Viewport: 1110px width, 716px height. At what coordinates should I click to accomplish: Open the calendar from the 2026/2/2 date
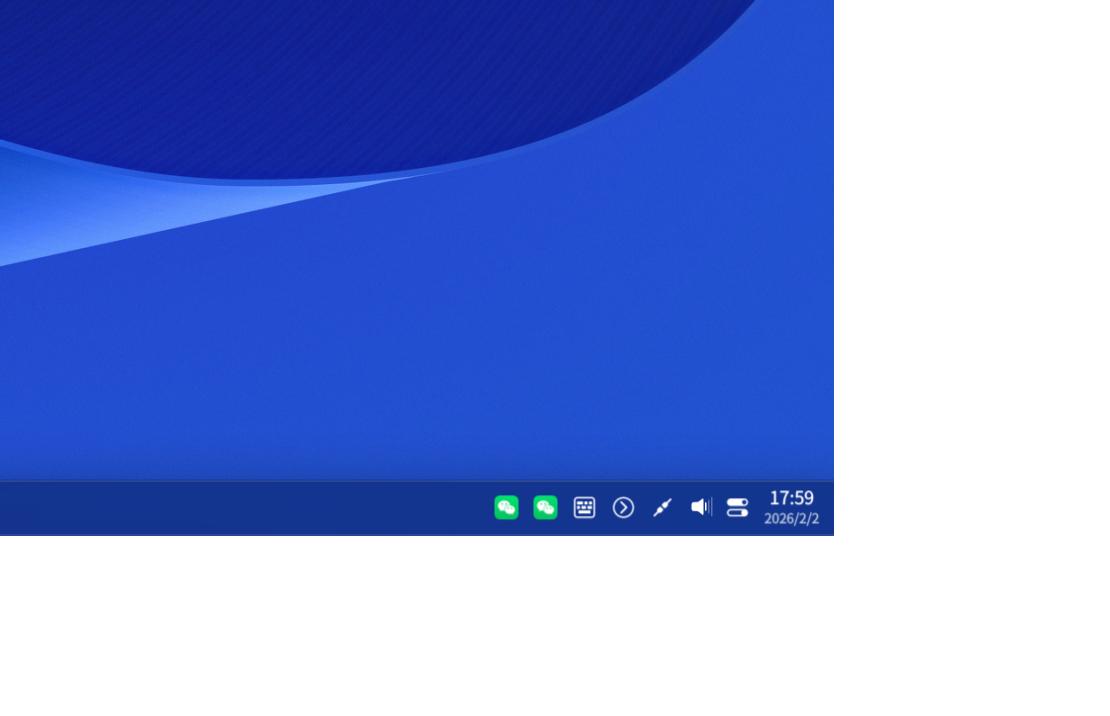point(791,518)
